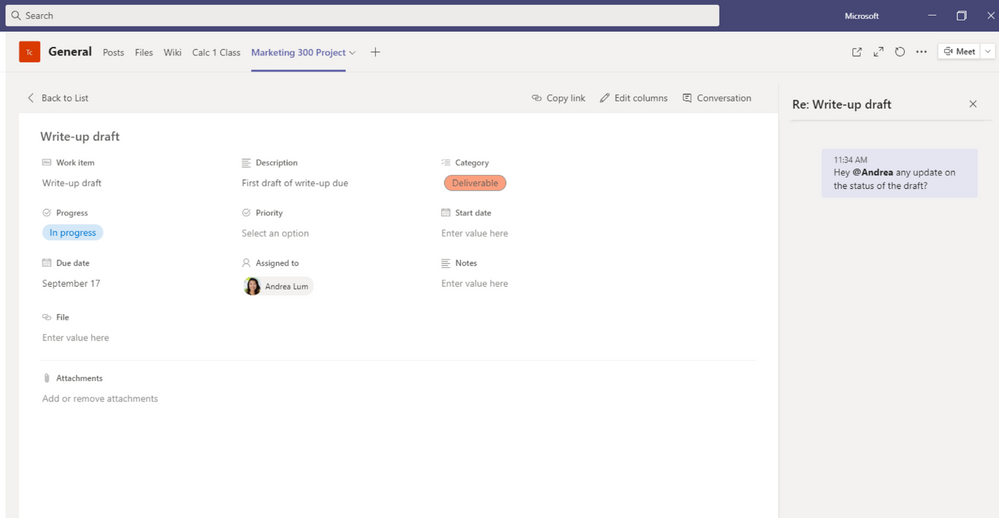Start a meeting with Meet button
Viewport: 999px width, 518px height.
tap(958, 52)
